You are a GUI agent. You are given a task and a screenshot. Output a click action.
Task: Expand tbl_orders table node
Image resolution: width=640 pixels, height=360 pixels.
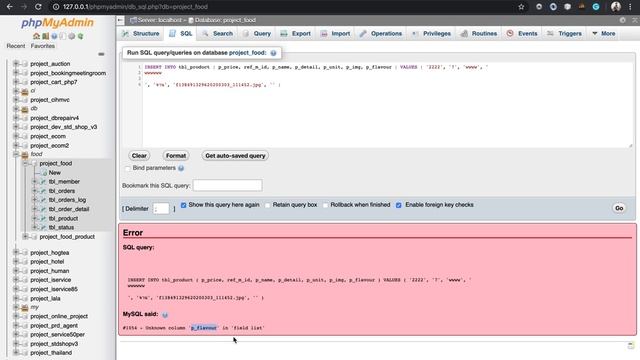coord(35,191)
